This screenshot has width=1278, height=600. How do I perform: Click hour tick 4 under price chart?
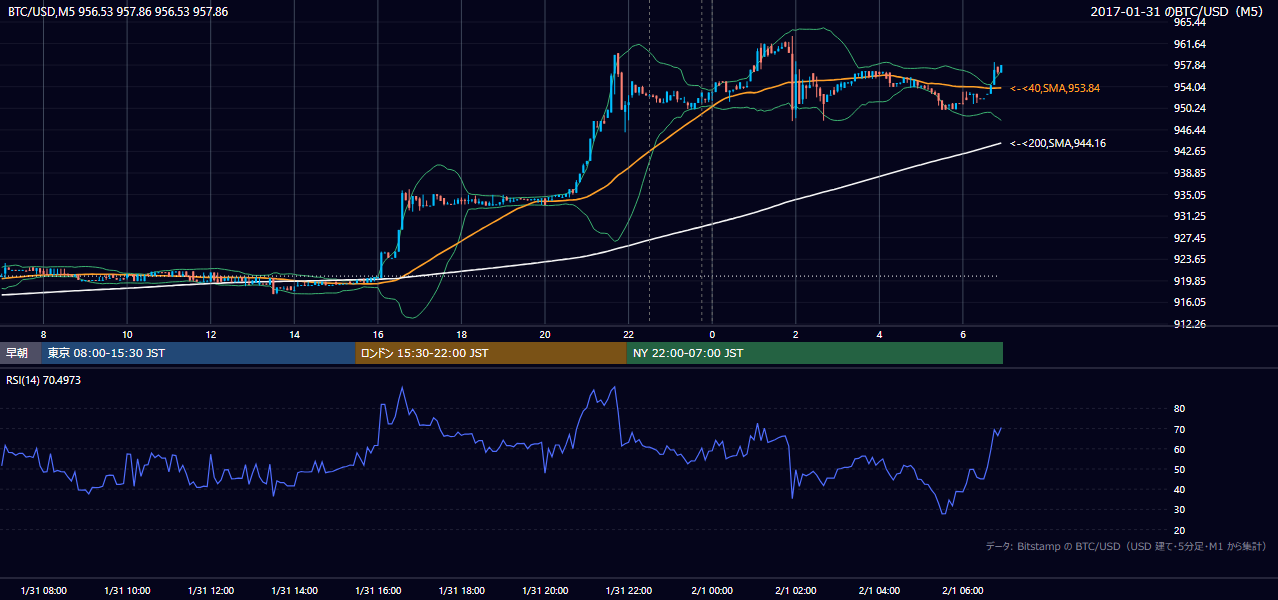(879, 334)
